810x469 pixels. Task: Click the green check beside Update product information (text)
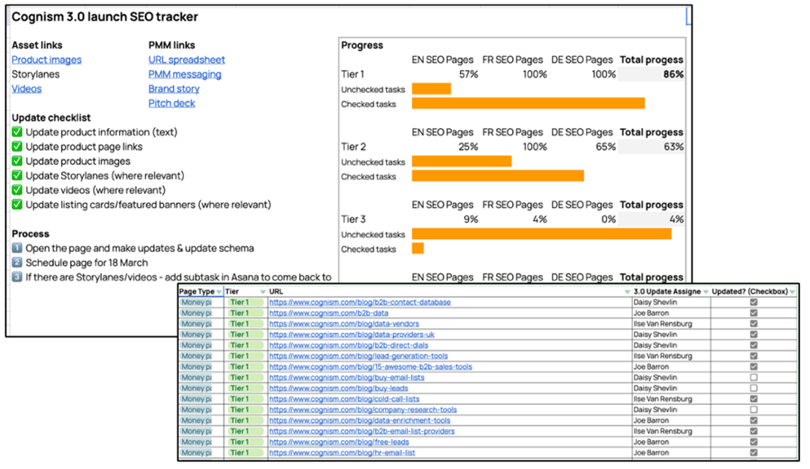(17, 132)
